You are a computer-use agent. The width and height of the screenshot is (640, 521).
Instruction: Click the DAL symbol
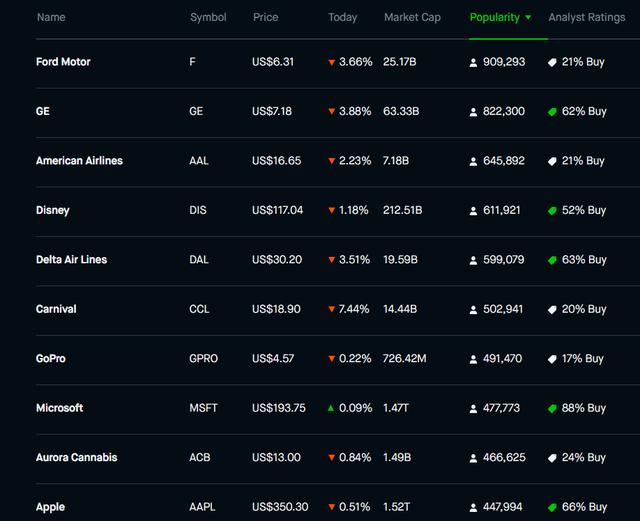[199, 260]
